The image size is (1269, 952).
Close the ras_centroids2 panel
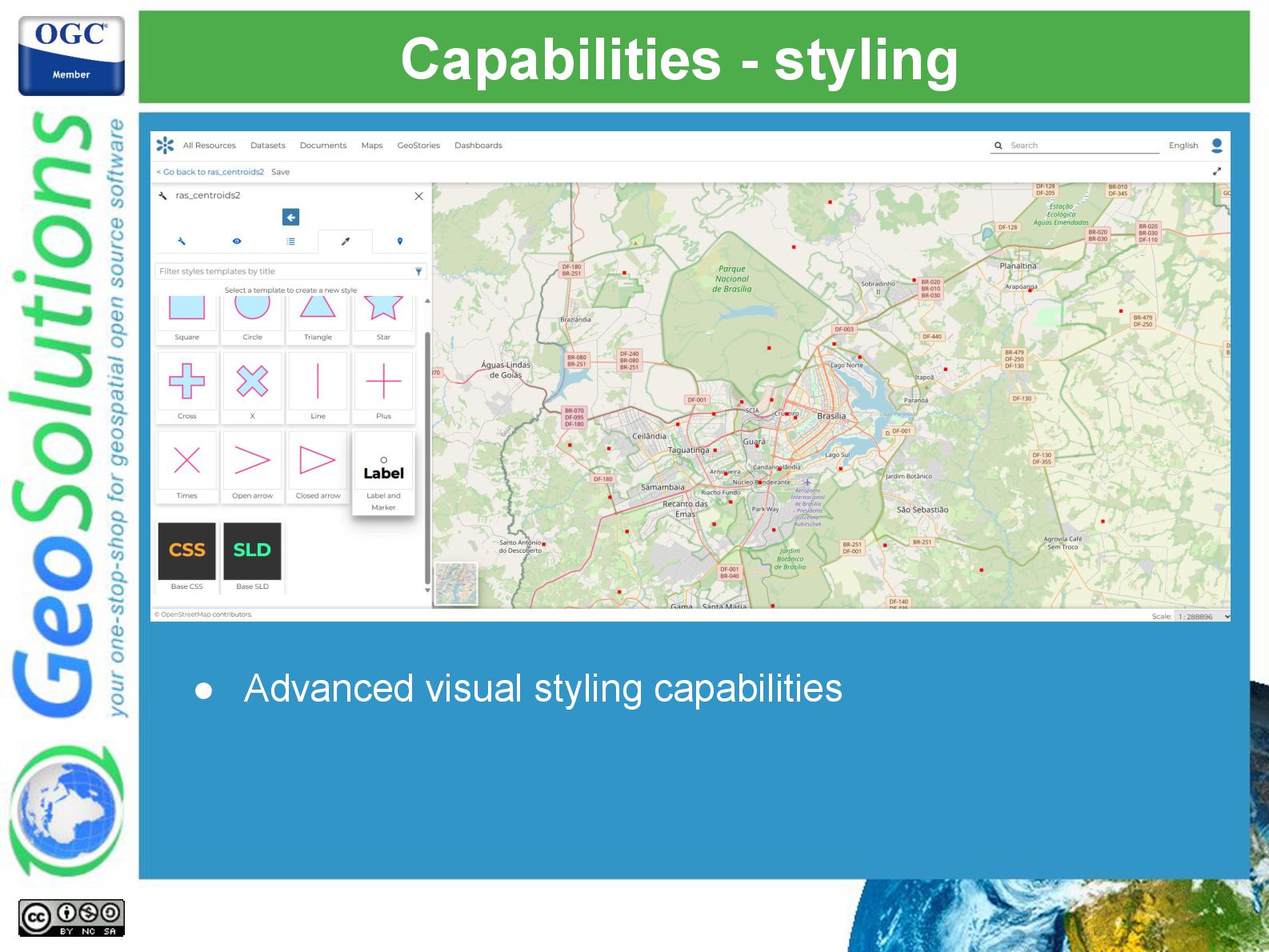[x=418, y=196]
